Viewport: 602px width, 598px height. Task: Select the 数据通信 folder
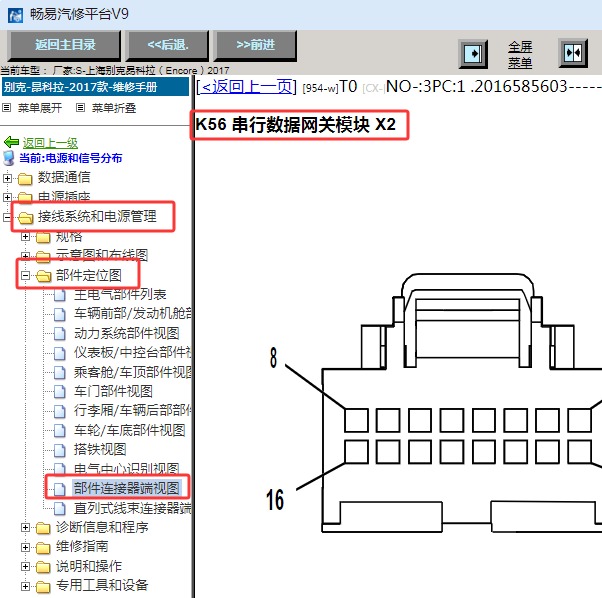pyautogui.click(x=64, y=177)
